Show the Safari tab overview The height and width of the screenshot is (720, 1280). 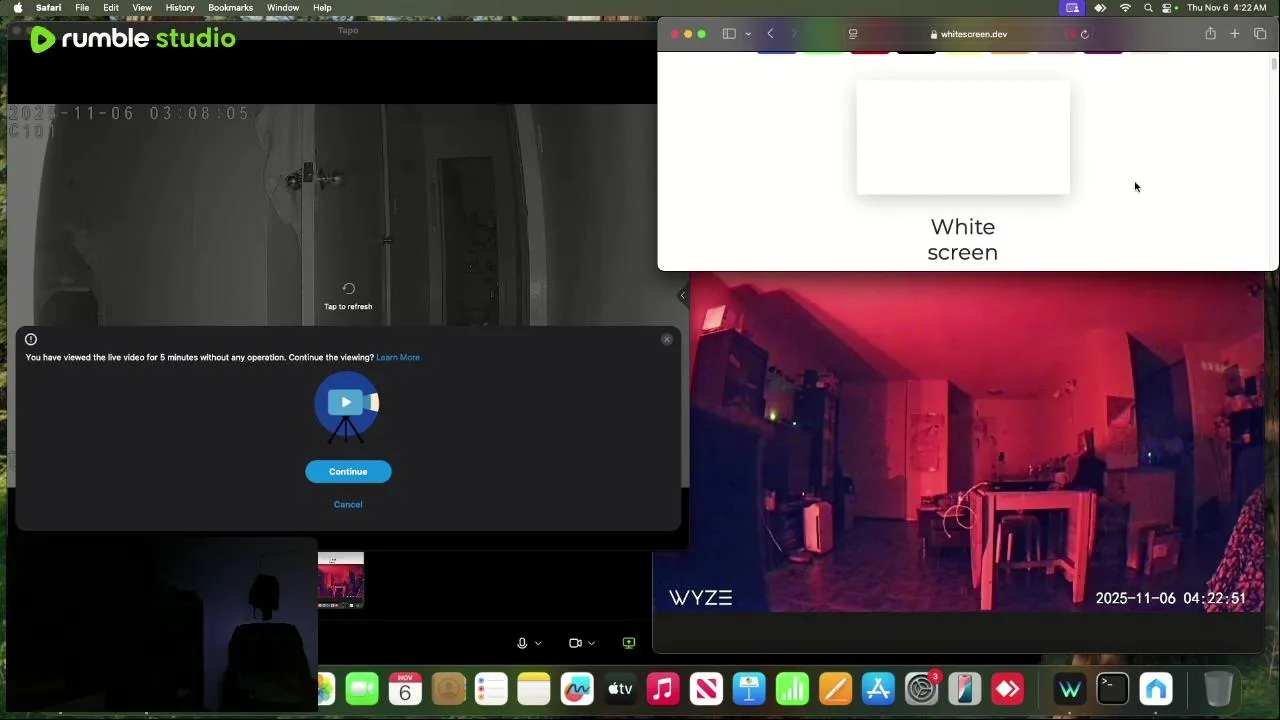click(1260, 34)
